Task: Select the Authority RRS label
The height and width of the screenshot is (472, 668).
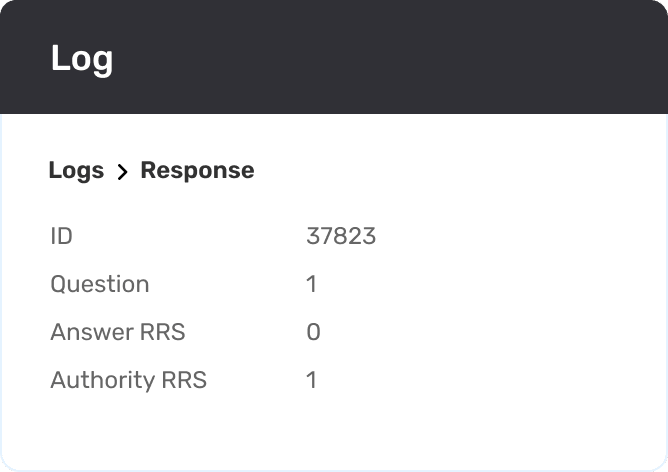Action: point(128,380)
